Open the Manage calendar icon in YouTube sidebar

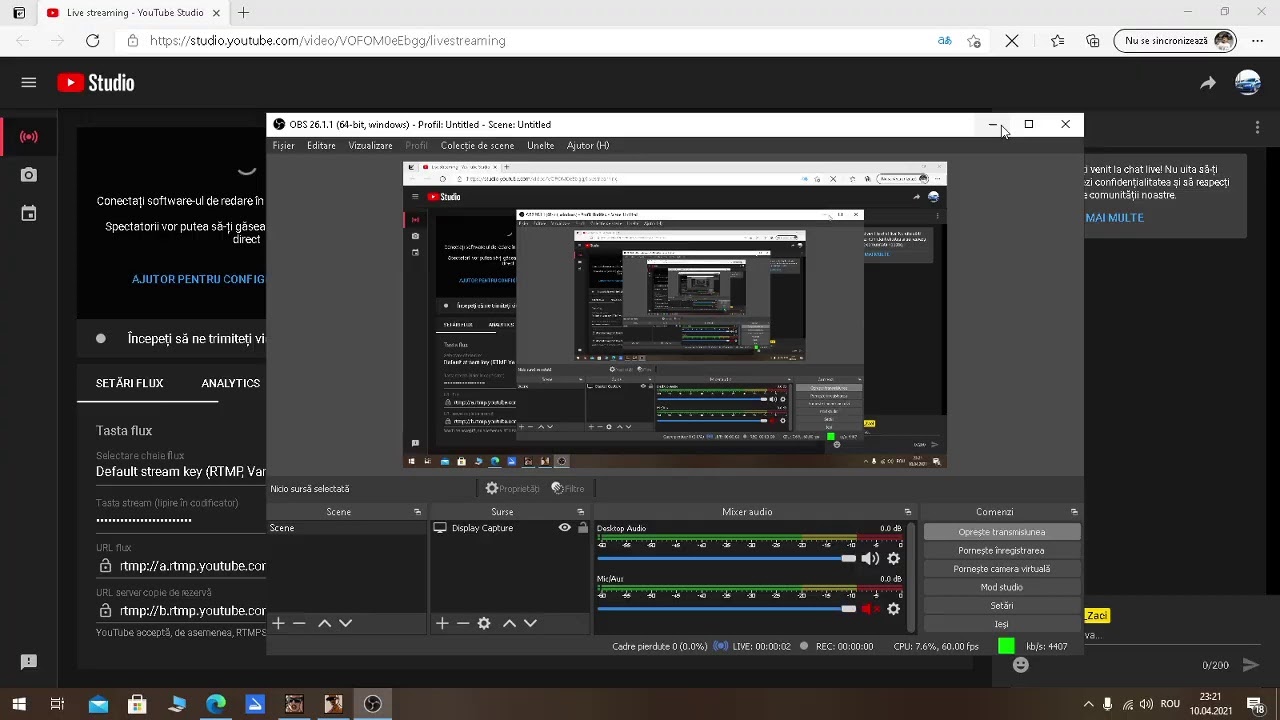pos(29,213)
